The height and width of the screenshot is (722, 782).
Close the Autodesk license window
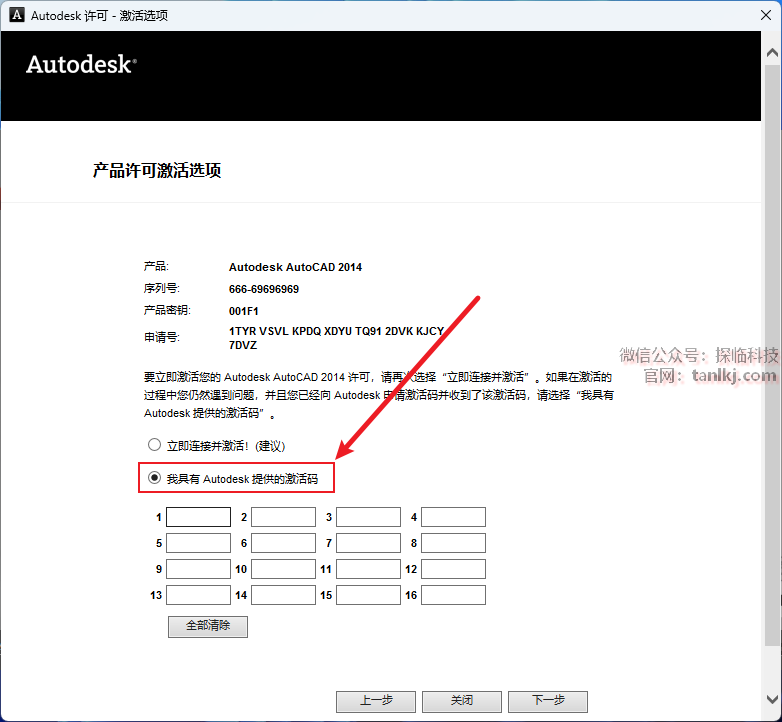click(766, 15)
